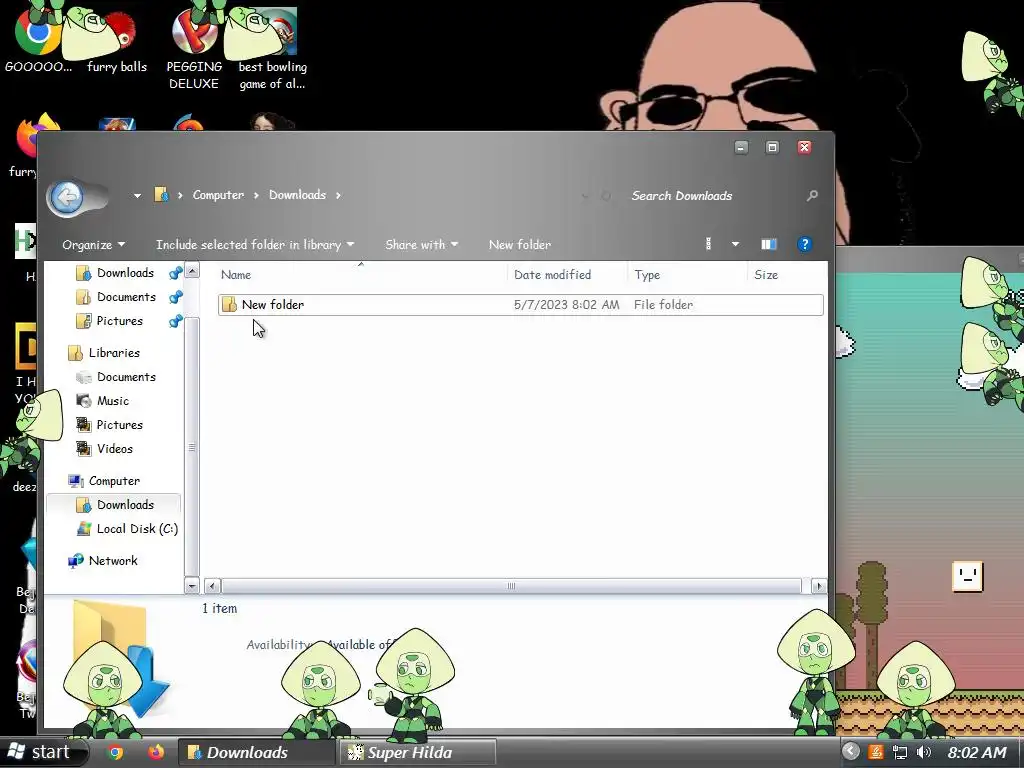
Task: Open the Music library
Action: coord(112,401)
